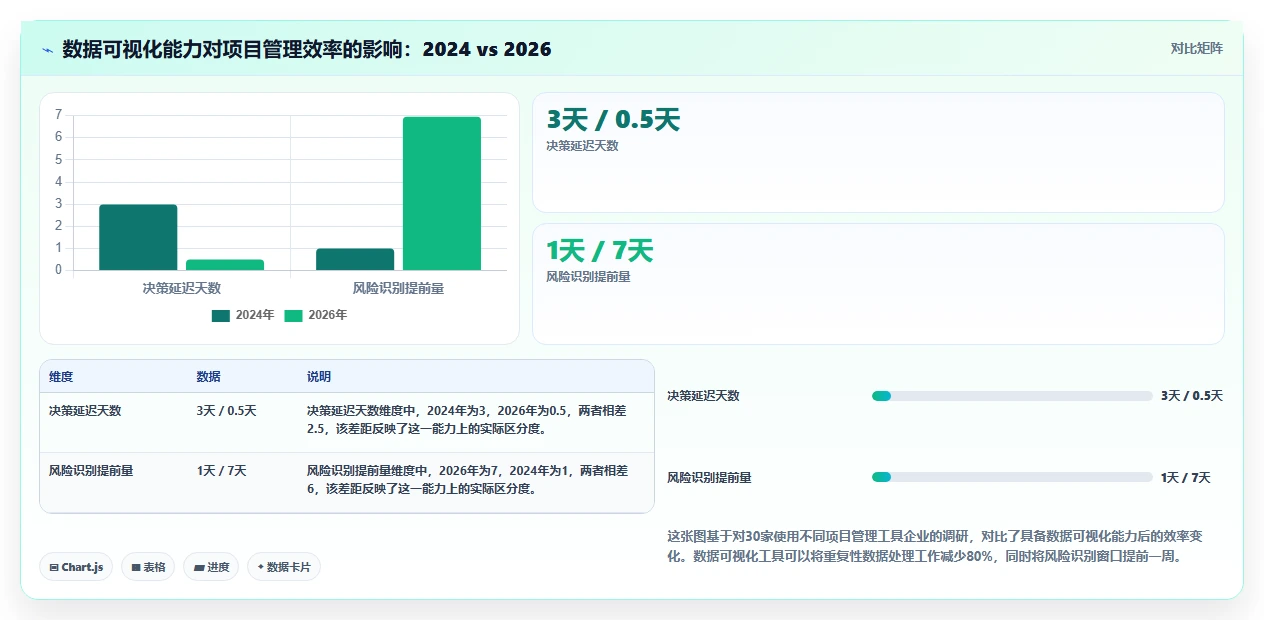Click the 数据卡片 tag chip
This screenshot has width=1264, height=620.
[x=284, y=567]
